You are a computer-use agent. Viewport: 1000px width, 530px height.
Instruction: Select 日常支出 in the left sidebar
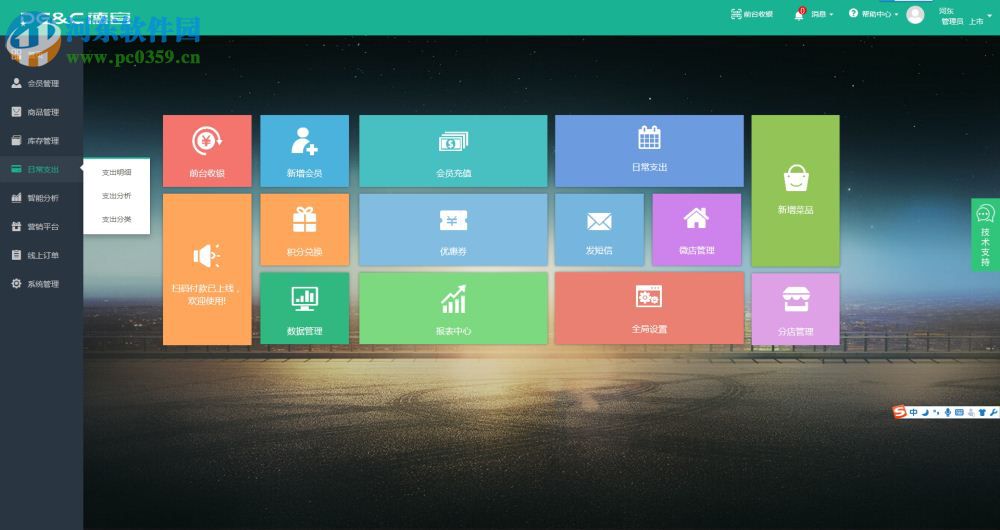41,170
